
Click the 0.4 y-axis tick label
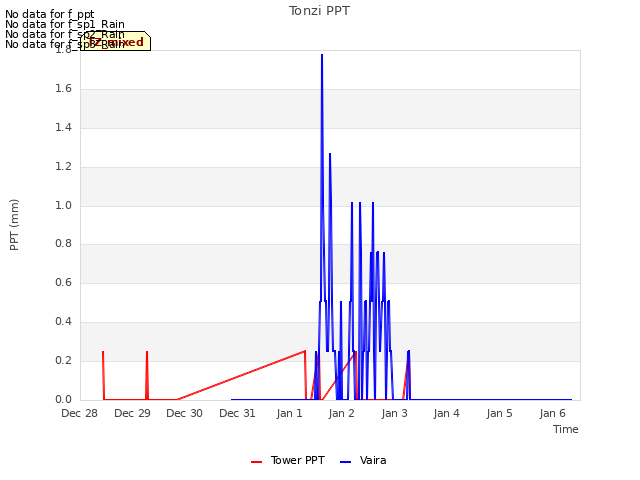[x=64, y=322]
